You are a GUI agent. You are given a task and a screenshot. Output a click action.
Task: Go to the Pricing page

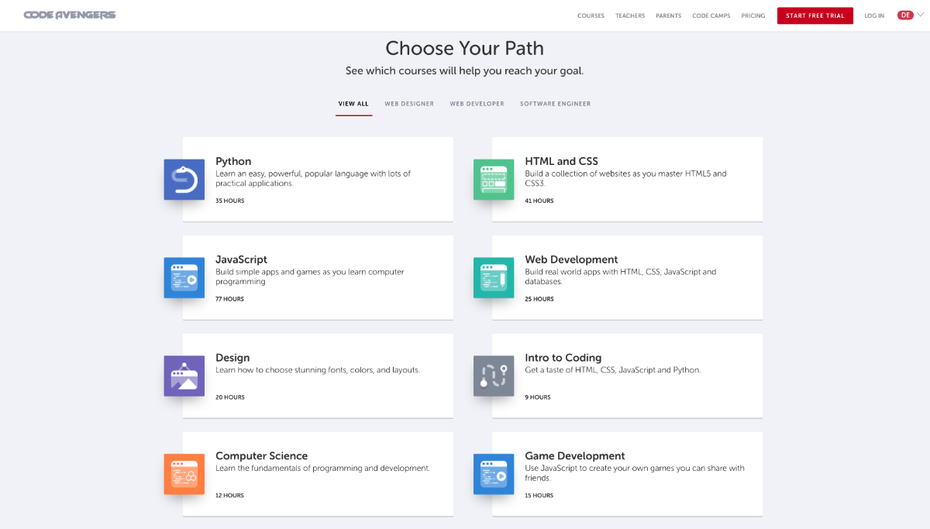tap(753, 16)
